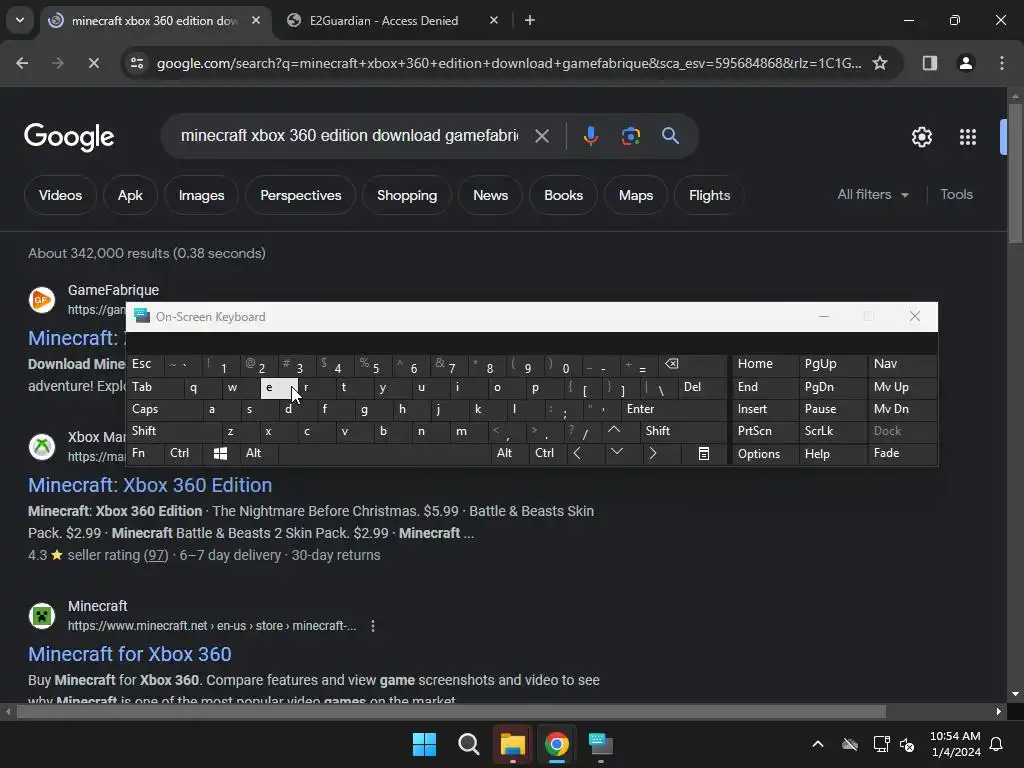Open the notifications bell
The height and width of the screenshot is (768, 1024).
(996, 744)
